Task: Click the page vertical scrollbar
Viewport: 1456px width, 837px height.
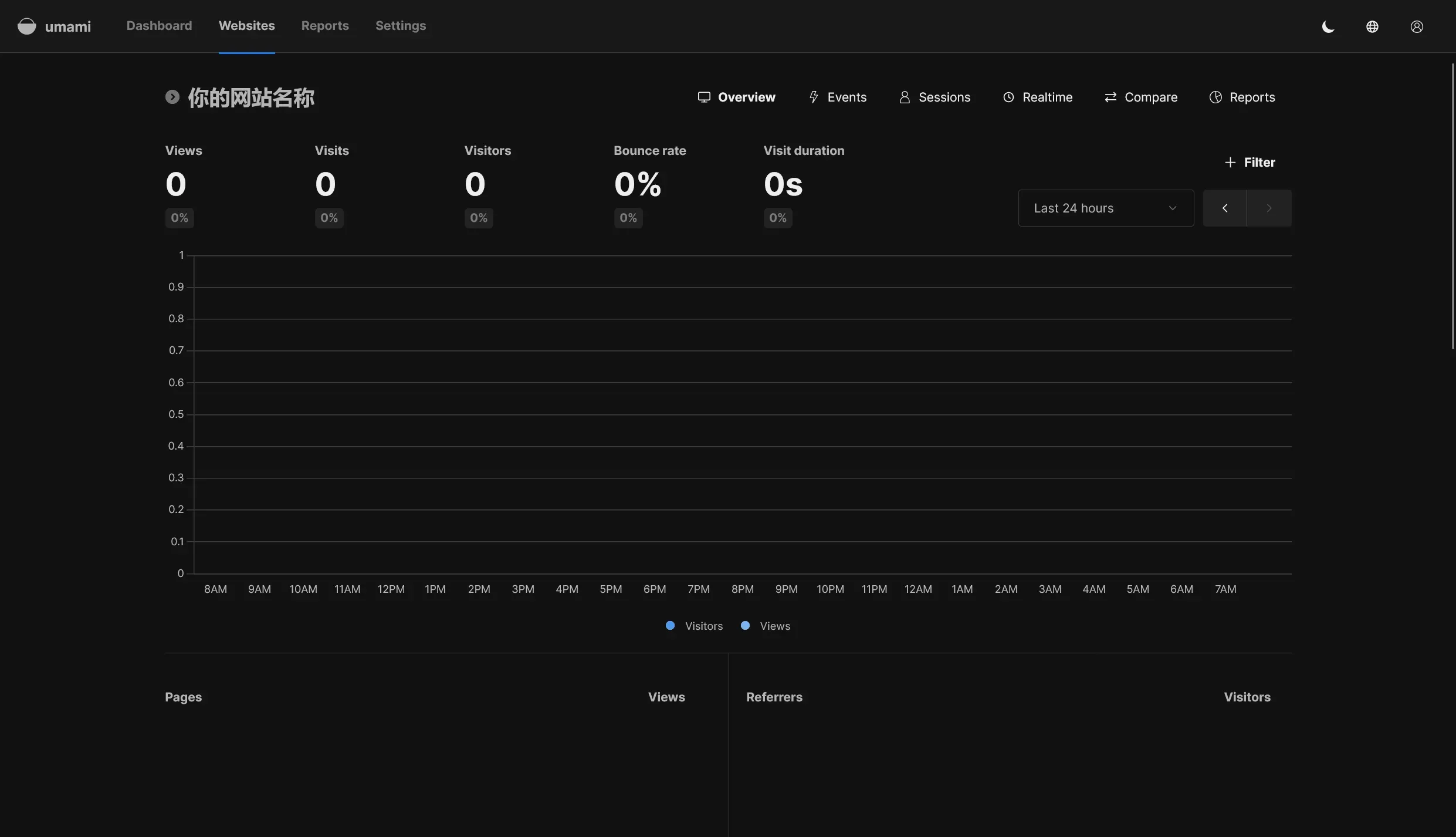Action: point(1452,205)
